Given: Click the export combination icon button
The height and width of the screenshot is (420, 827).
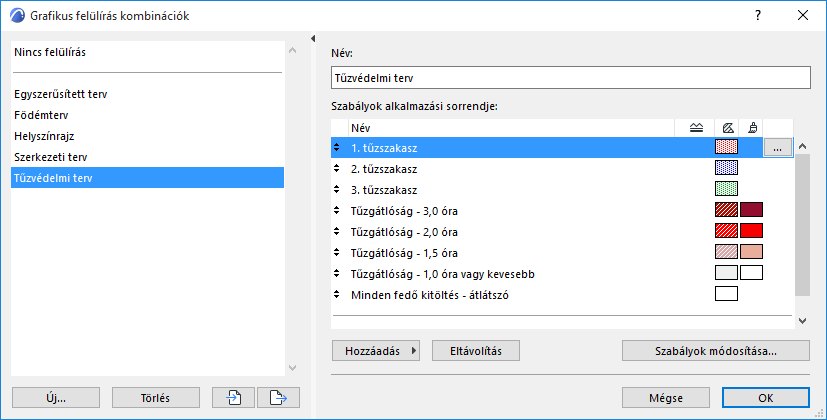Looking at the screenshot, I should 278,397.
